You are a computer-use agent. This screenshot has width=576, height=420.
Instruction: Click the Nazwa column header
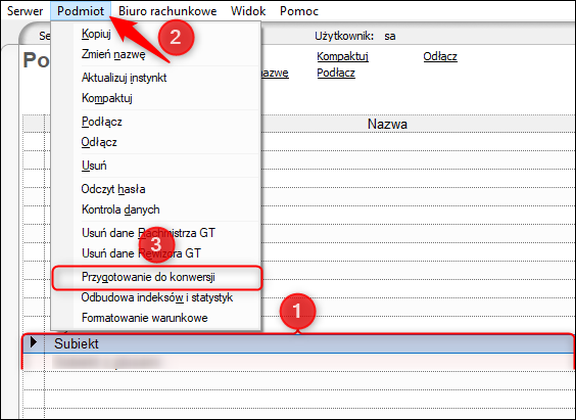[x=387, y=124]
